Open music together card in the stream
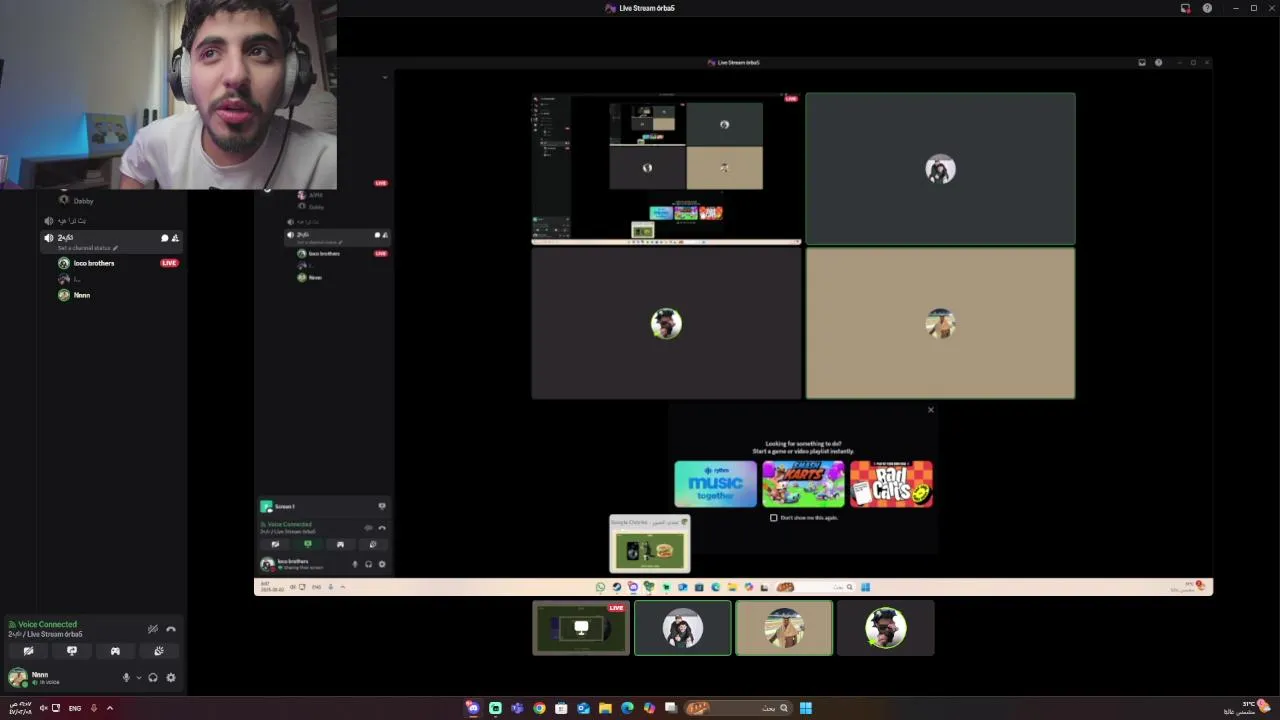This screenshot has width=1280, height=720. 715,484
